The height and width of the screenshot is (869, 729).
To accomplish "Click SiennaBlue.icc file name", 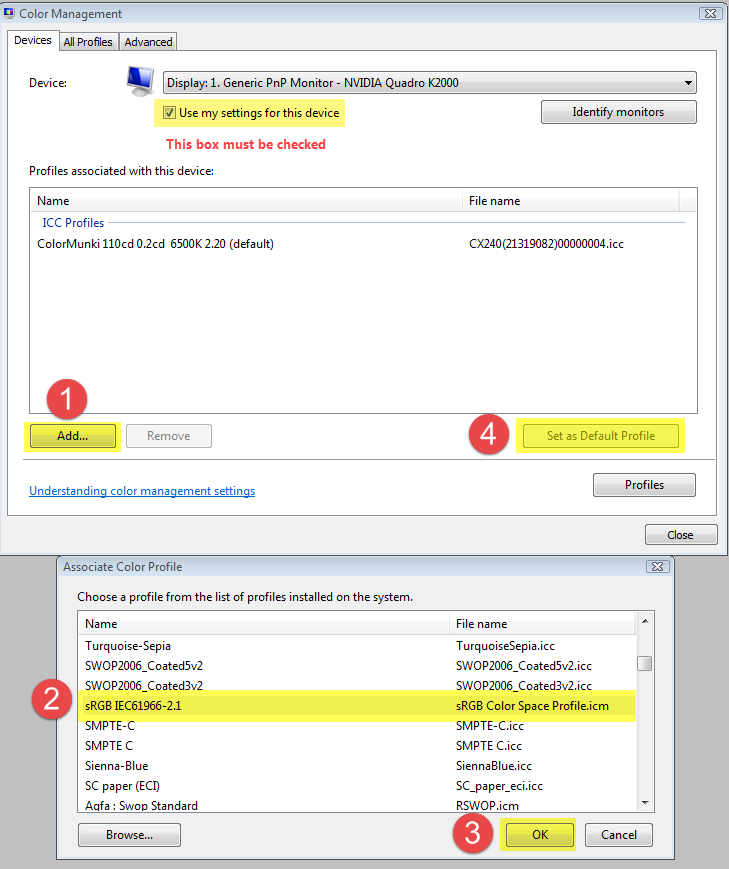I will pyautogui.click(x=493, y=766).
